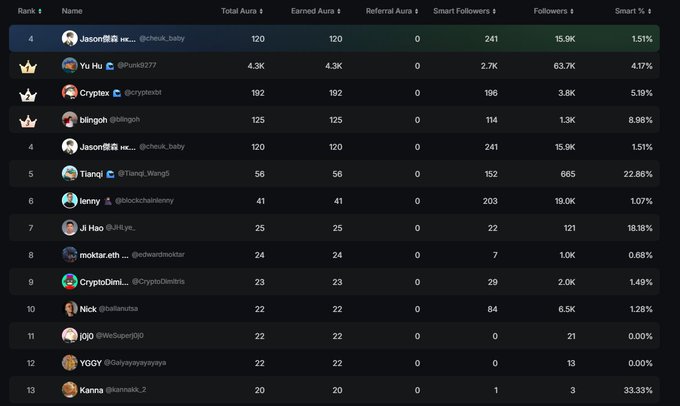The width and height of the screenshot is (680, 406).
Task: Click the blue badge next to Tianqi
Action: tap(111, 174)
